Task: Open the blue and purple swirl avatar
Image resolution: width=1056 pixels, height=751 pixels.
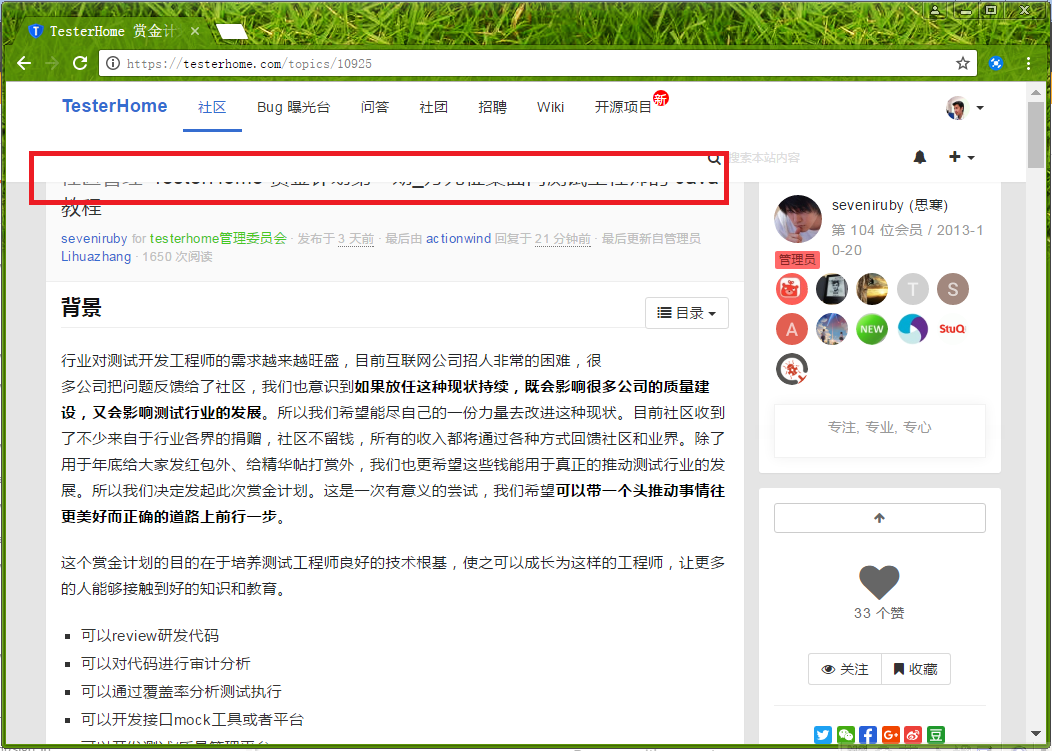Action: click(913, 329)
